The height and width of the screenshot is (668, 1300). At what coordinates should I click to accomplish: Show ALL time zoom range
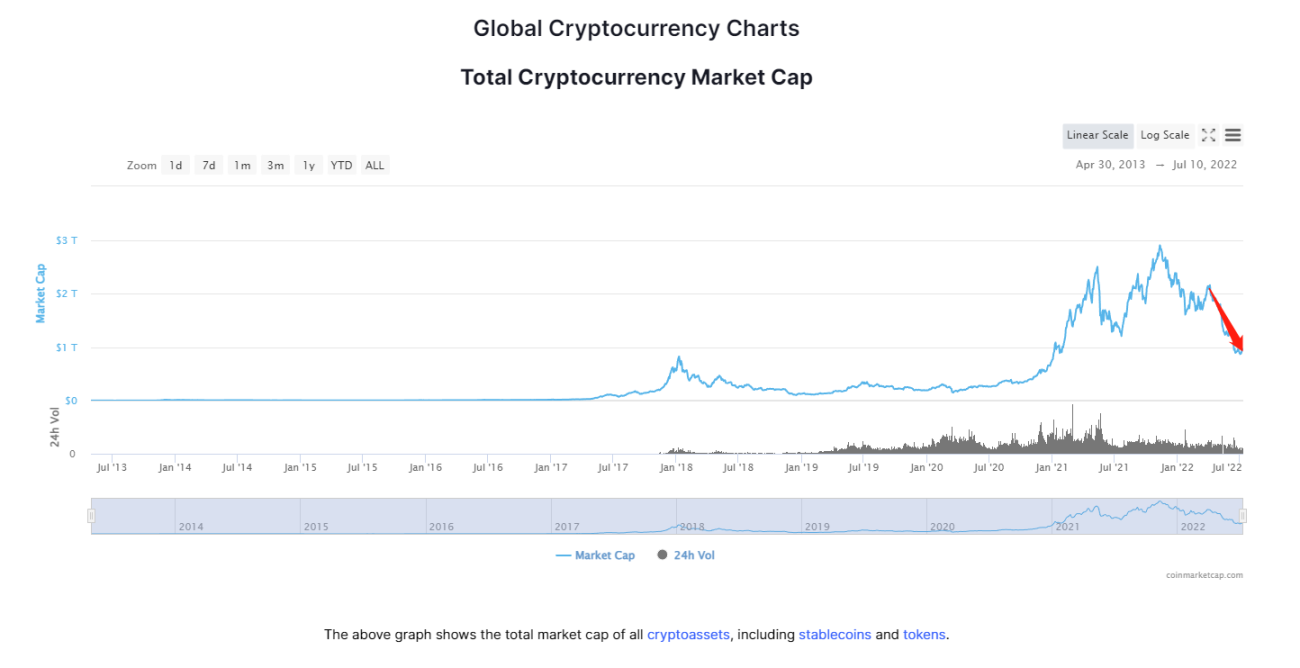tap(374, 165)
